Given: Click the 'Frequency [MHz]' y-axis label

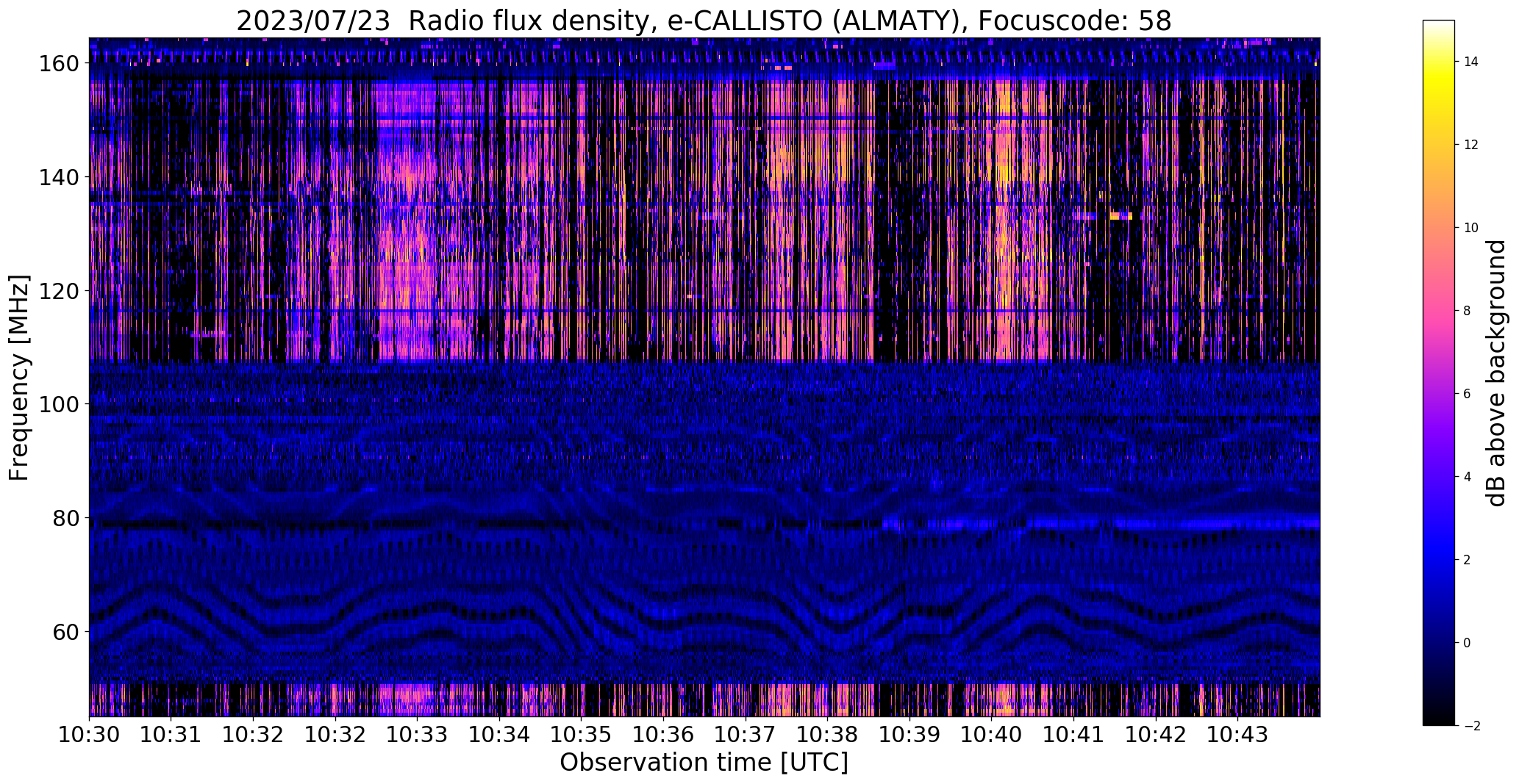Looking at the screenshot, I should tap(19, 378).
